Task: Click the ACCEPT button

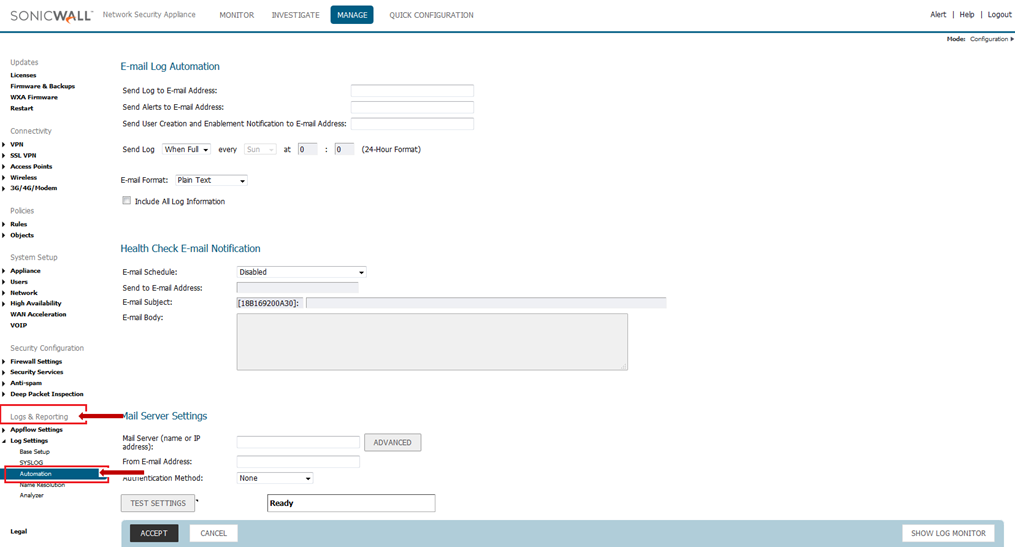Action: (x=154, y=533)
